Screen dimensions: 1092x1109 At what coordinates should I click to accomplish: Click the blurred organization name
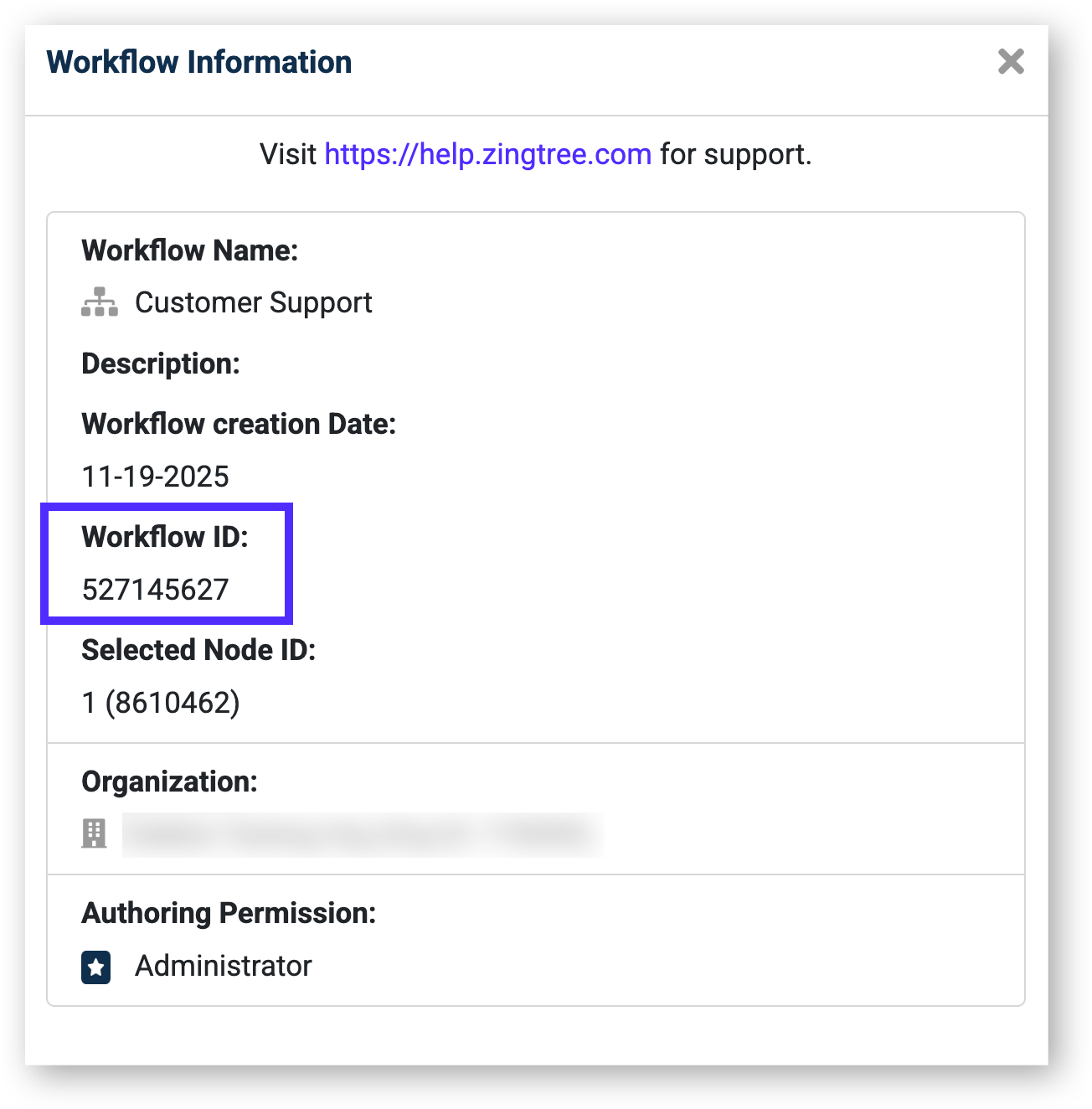[363, 834]
